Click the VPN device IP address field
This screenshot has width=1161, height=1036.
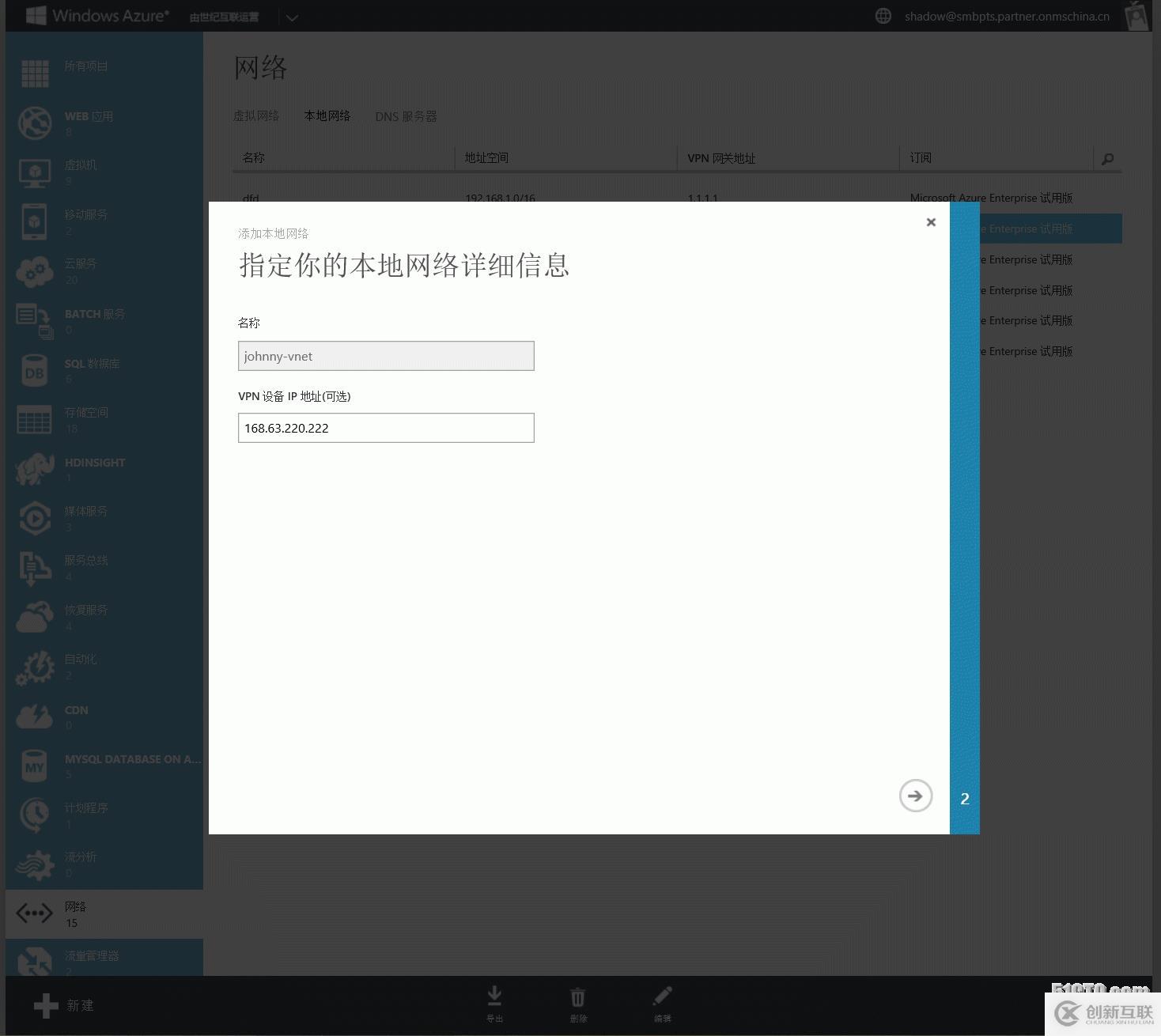[386, 428]
